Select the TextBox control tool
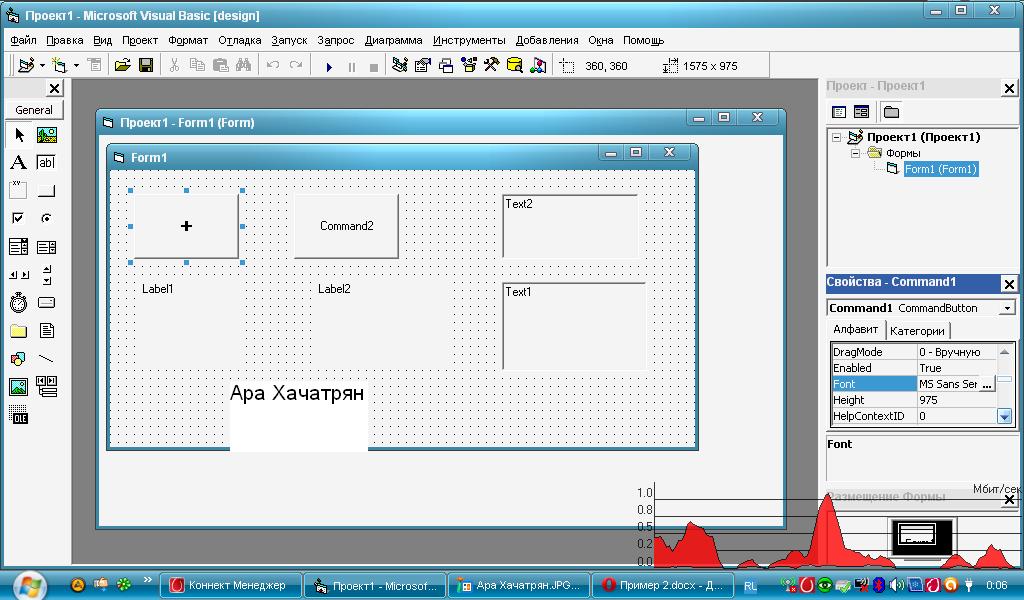The image size is (1024, 600). 46,163
